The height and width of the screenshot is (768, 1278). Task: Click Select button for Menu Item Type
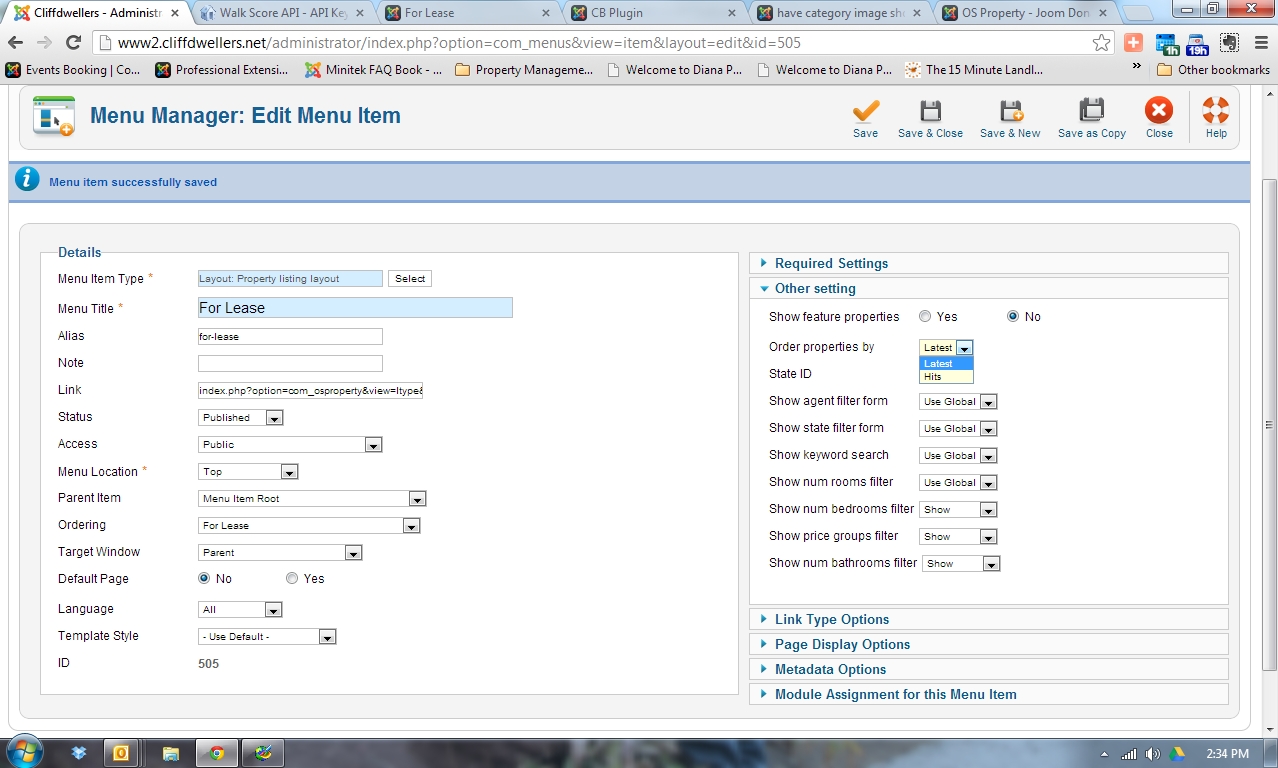(410, 279)
